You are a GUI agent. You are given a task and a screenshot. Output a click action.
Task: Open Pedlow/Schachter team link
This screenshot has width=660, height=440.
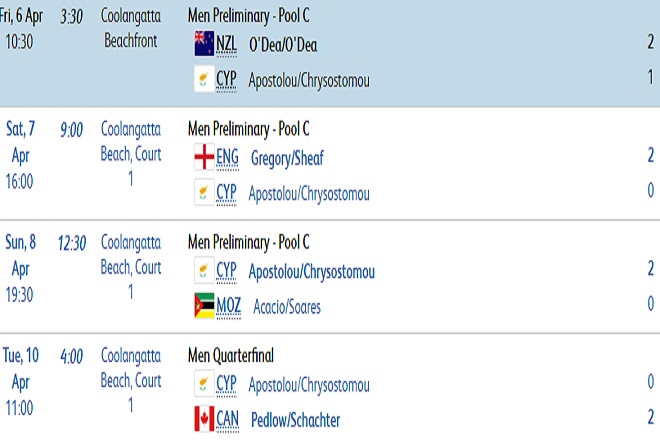(294, 420)
